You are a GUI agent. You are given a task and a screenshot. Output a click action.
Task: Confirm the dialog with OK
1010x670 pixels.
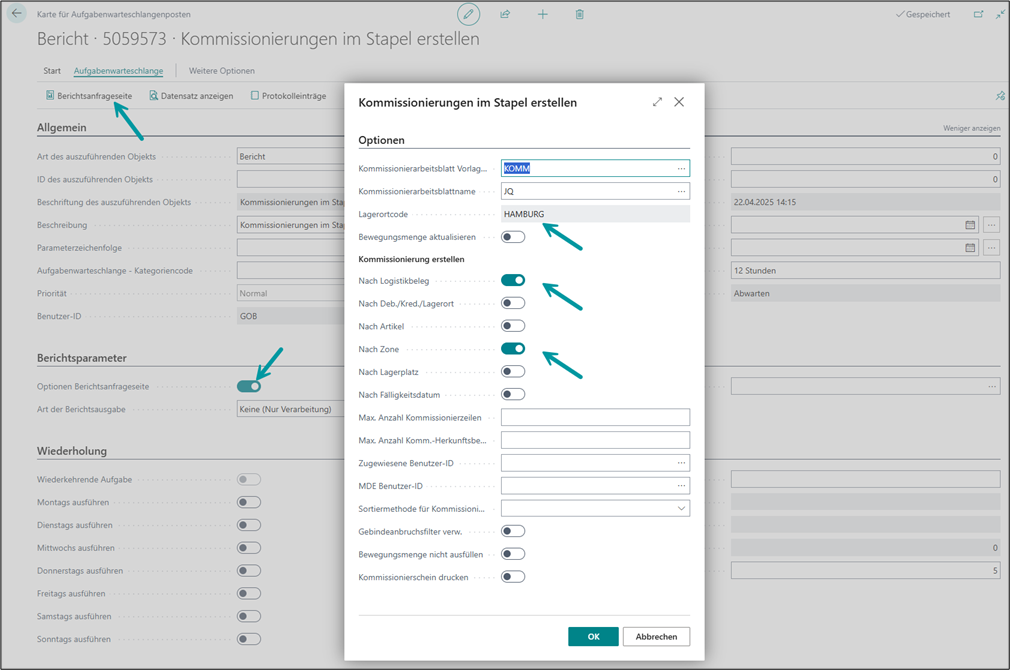click(x=593, y=637)
